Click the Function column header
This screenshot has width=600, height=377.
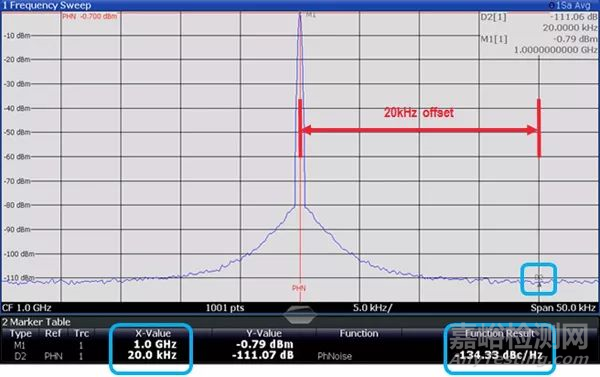[x=359, y=333]
